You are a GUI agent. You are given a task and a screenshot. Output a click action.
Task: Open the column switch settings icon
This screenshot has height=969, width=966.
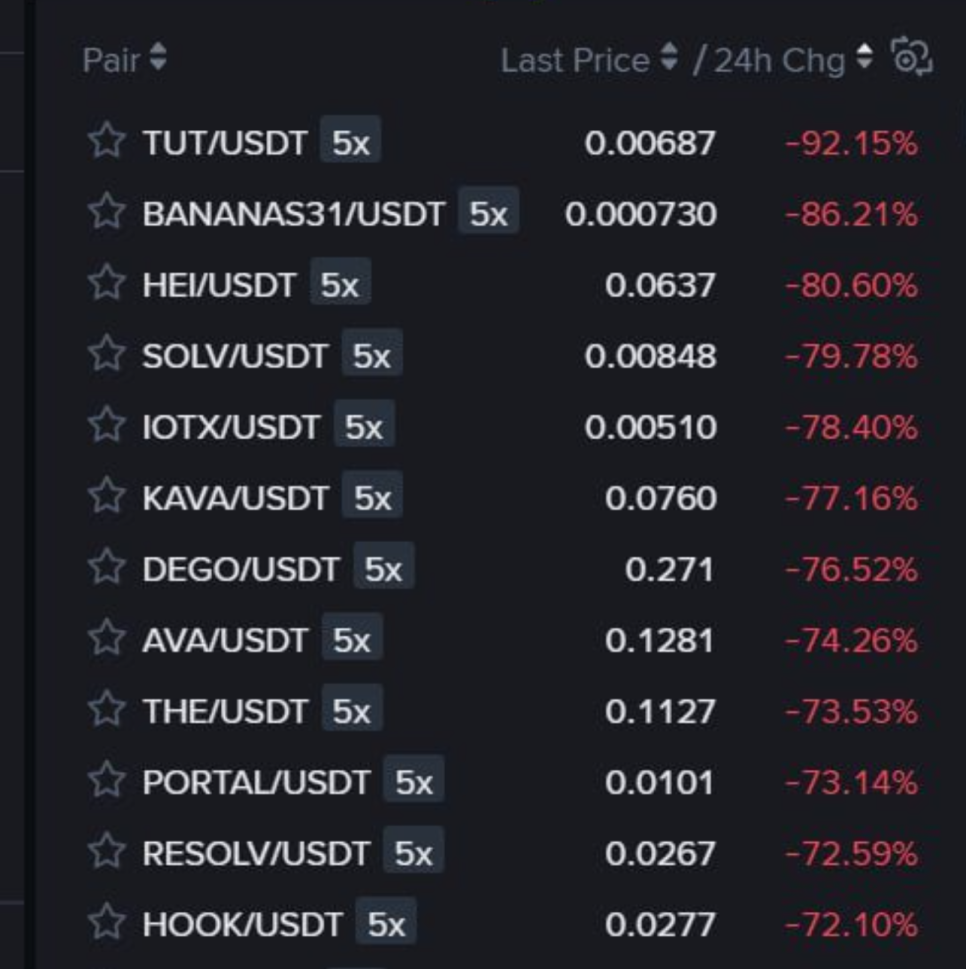coord(911,58)
